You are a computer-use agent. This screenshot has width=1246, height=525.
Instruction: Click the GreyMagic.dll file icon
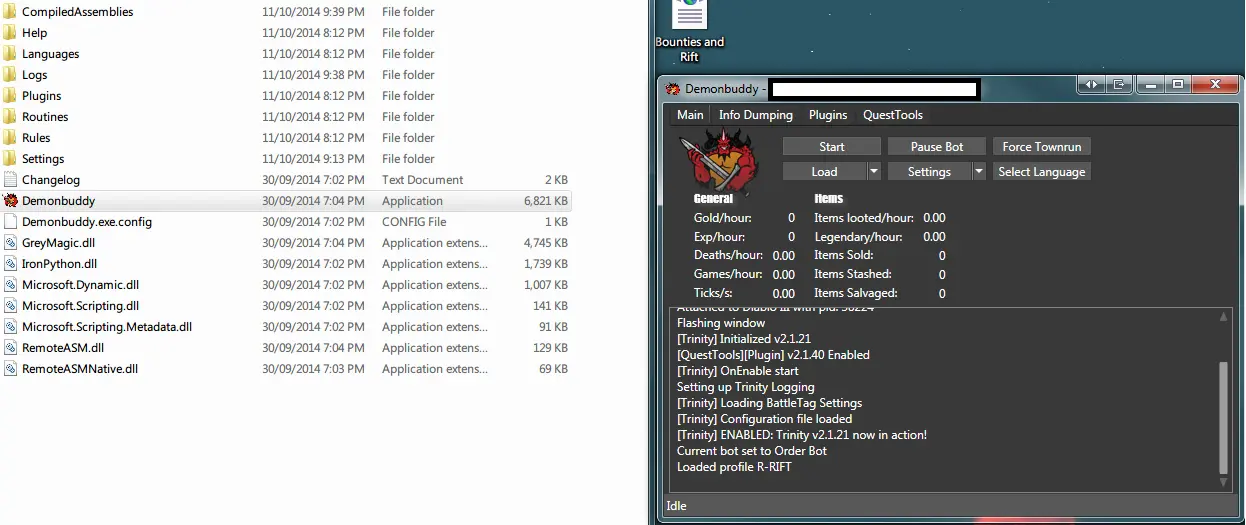click(11, 243)
